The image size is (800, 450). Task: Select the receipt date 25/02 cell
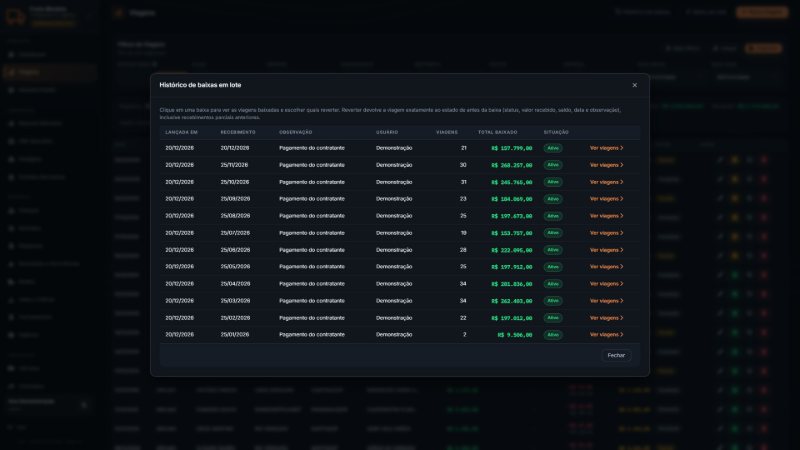tap(235, 318)
